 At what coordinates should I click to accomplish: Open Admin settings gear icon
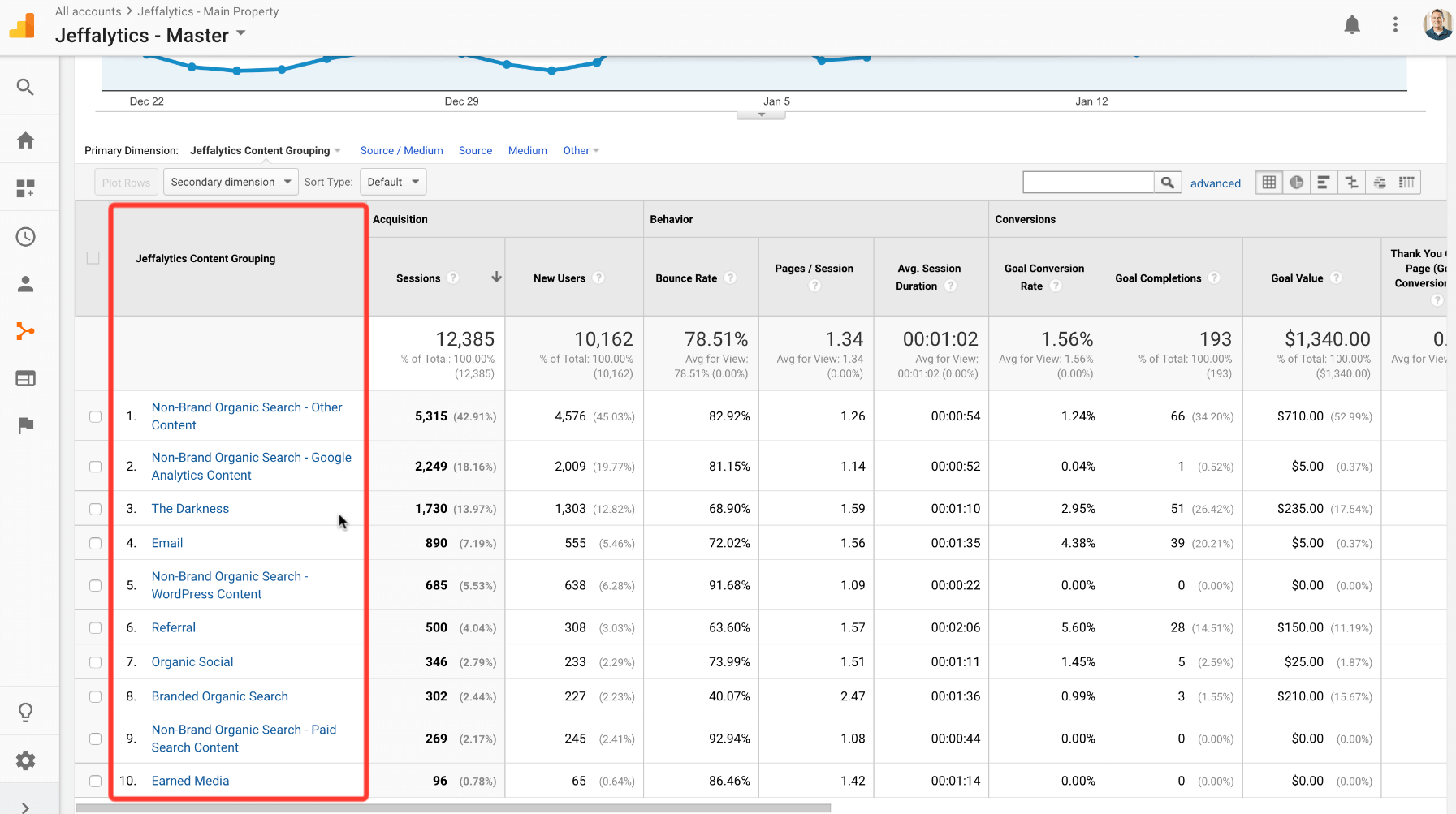[25, 760]
